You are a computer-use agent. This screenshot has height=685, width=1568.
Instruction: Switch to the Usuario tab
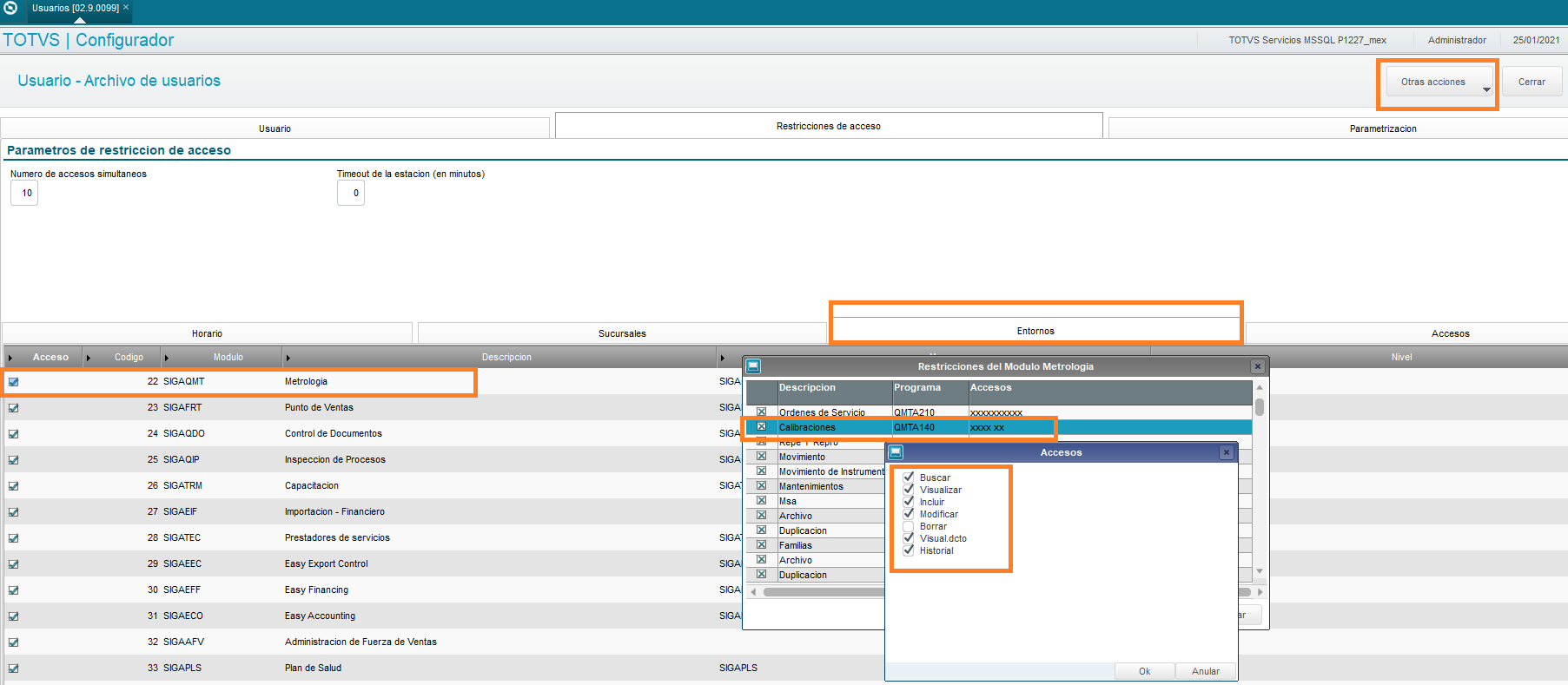(275, 128)
